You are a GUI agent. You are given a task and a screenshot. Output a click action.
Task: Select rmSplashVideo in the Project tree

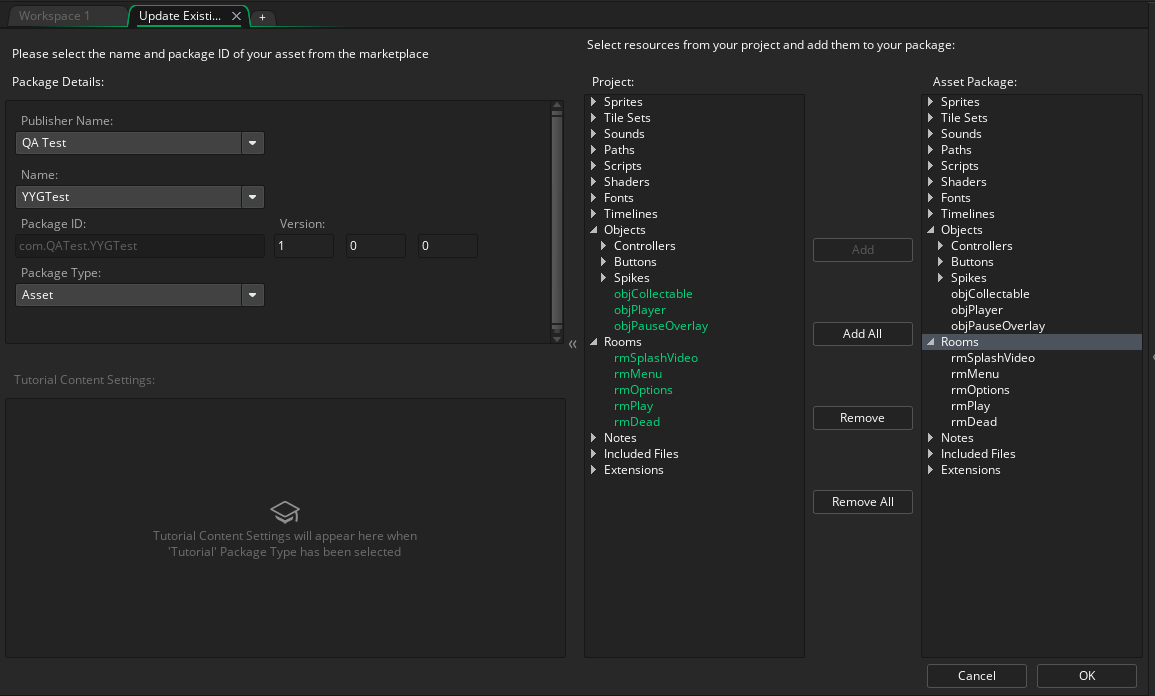(656, 358)
